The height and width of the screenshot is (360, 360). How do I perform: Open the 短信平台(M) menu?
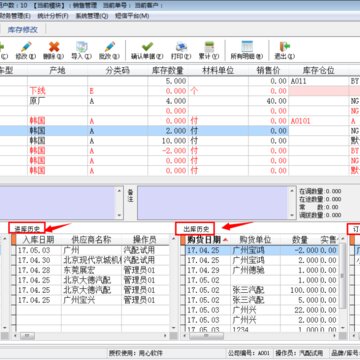[x=132, y=16]
